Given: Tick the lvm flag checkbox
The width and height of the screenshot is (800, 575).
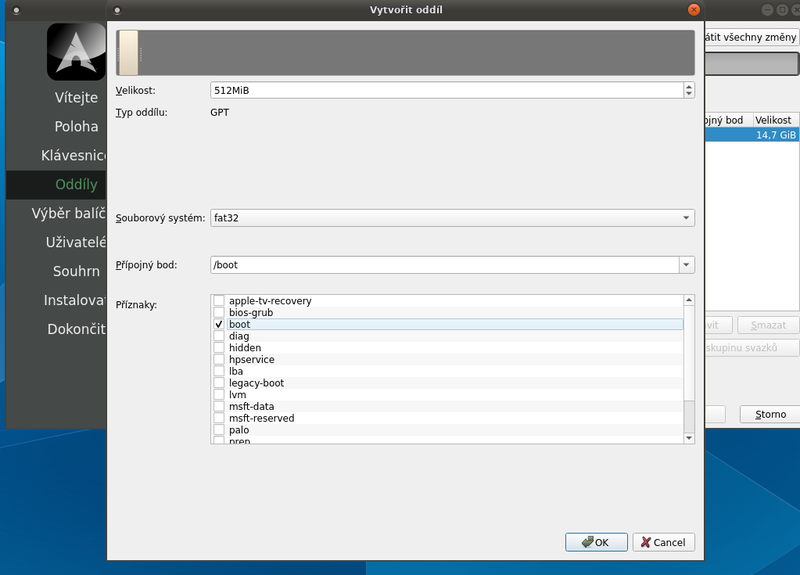Looking at the screenshot, I should pos(219,395).
